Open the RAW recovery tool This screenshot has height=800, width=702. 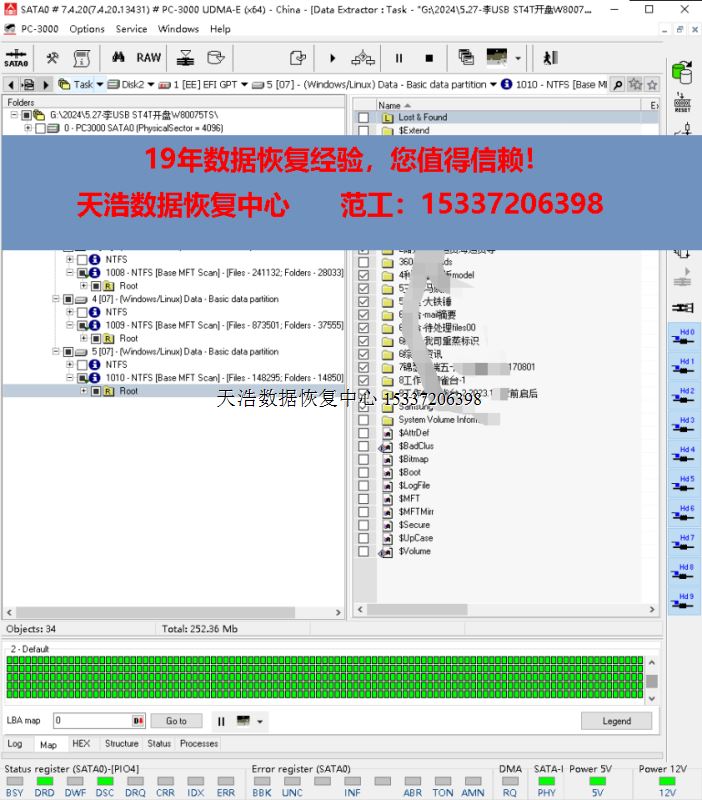click(x=149, y=58)
